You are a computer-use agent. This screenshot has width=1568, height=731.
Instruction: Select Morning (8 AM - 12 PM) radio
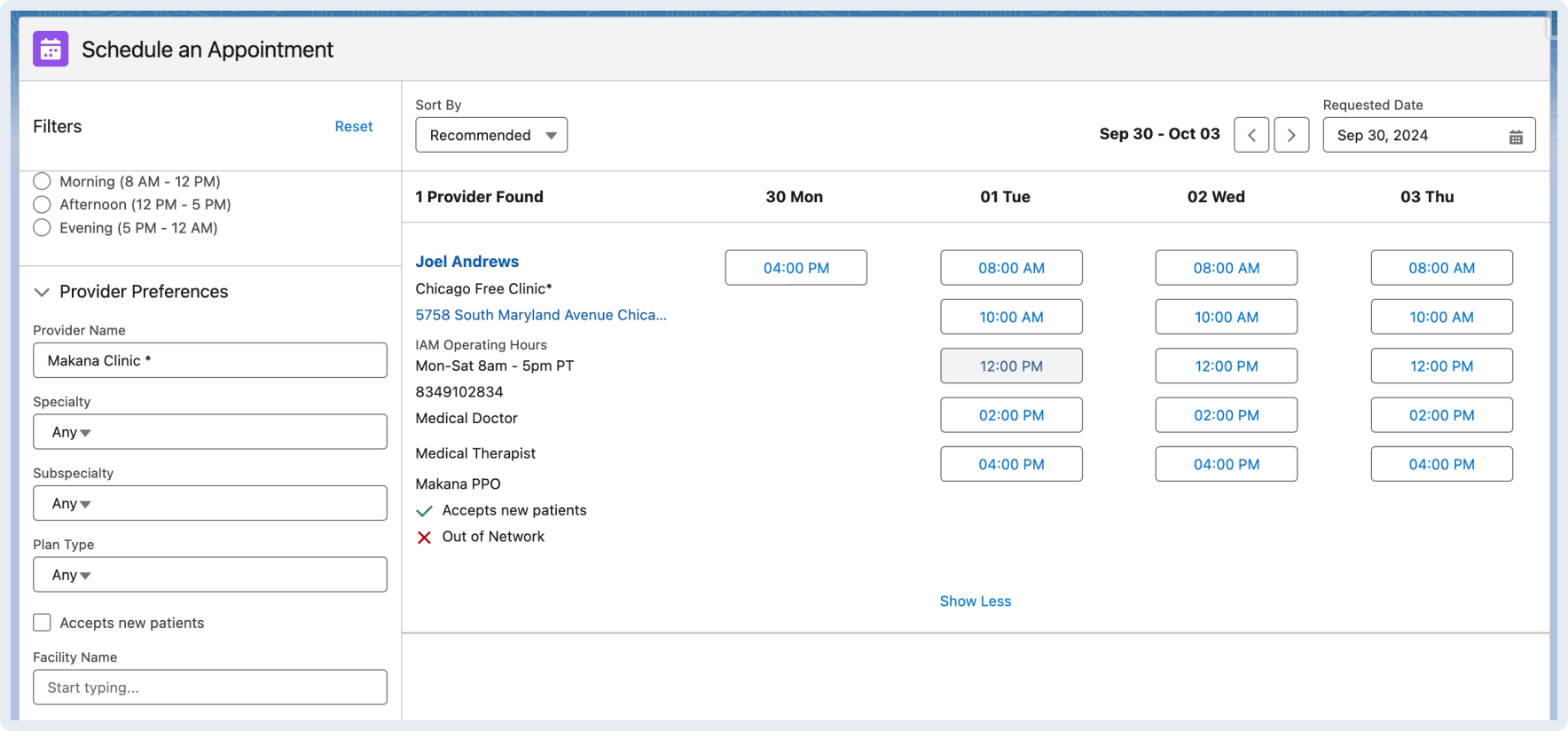pos(42,181)
